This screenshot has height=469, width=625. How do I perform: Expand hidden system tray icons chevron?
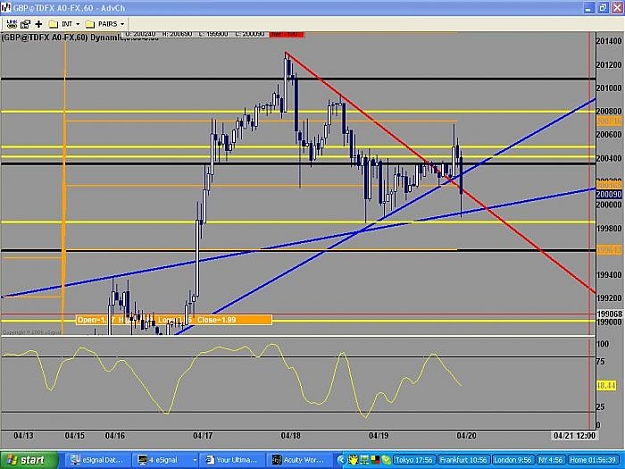pyautogui.click(x=341, y=460)
